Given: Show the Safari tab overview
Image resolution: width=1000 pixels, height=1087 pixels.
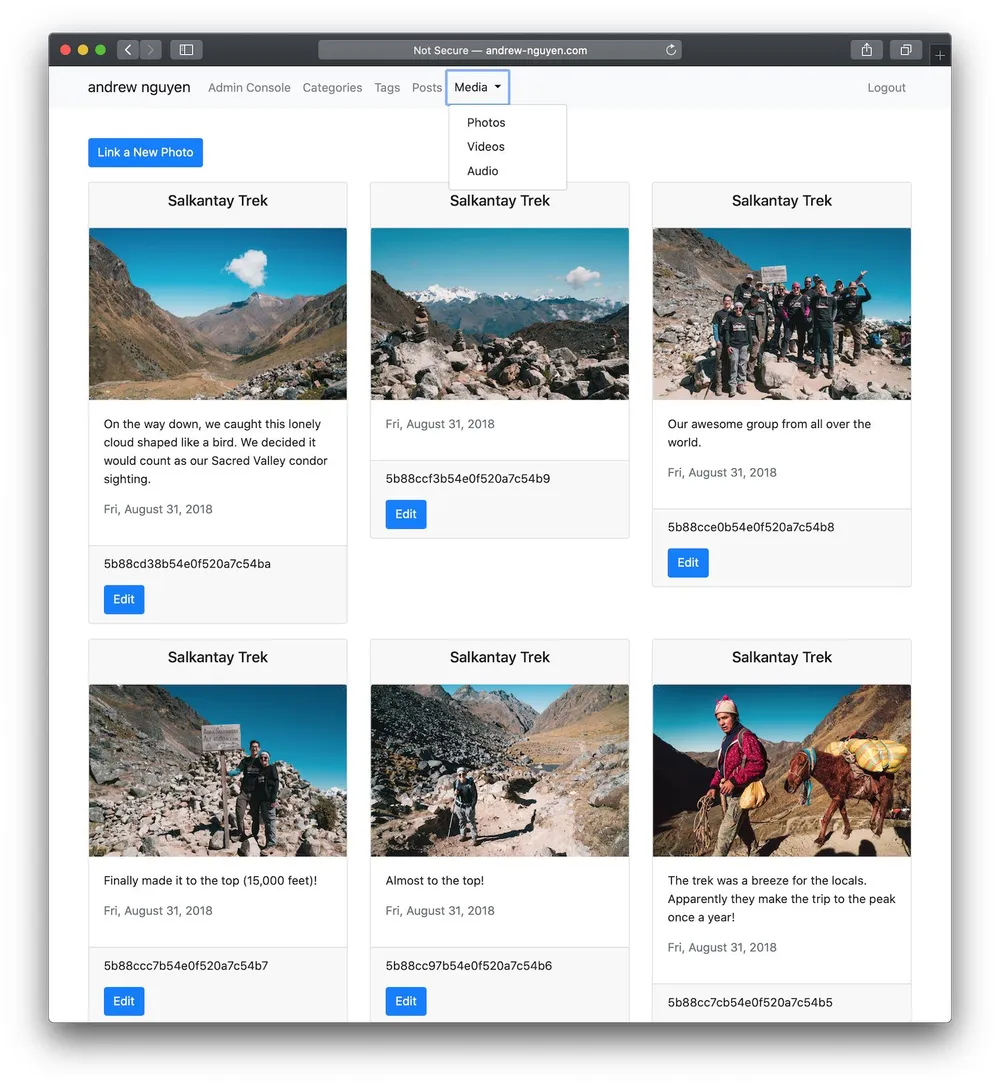Looking at the screenshot, I should pyautogui.click(x=905, y=50).
